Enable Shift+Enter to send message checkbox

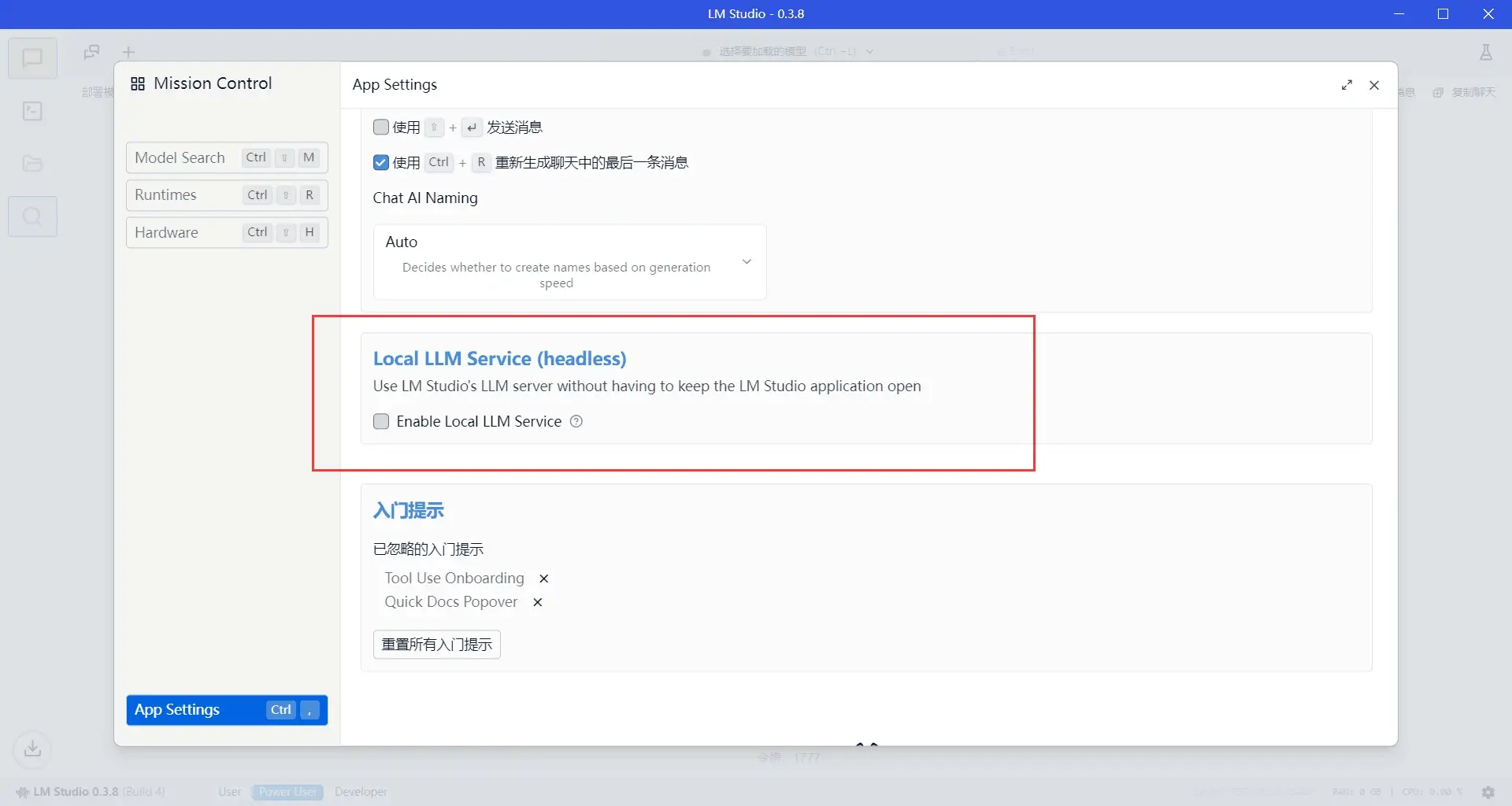381,127
